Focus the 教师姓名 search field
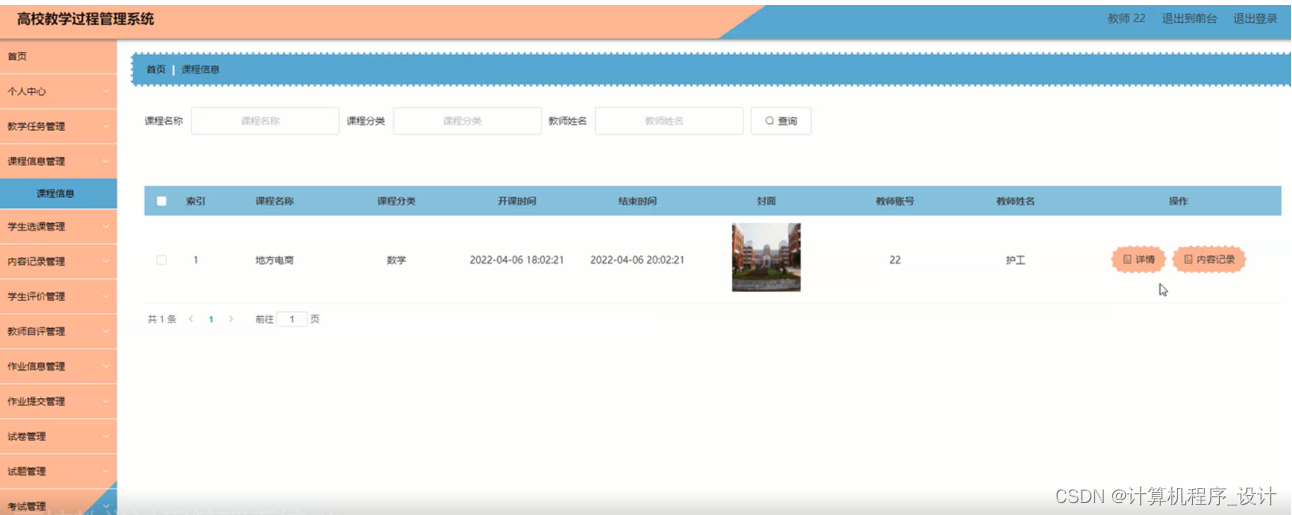Screen dimensions: 1292x515 click(x=669, y=121)
